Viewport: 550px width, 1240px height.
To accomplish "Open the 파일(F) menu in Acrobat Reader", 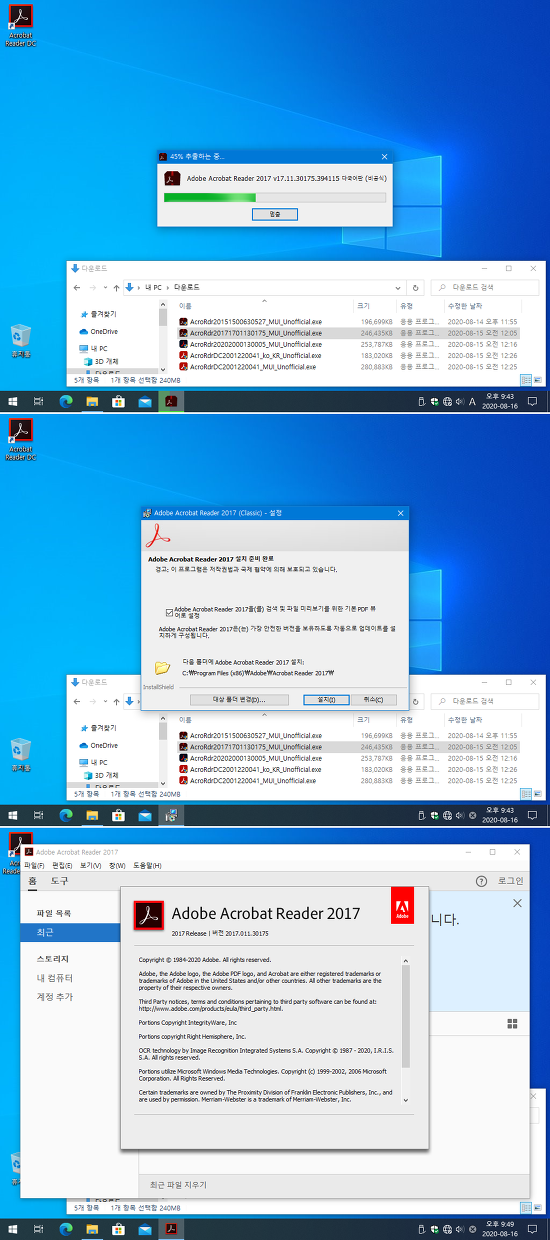I will pyautogui.click(x=34, y=865).
